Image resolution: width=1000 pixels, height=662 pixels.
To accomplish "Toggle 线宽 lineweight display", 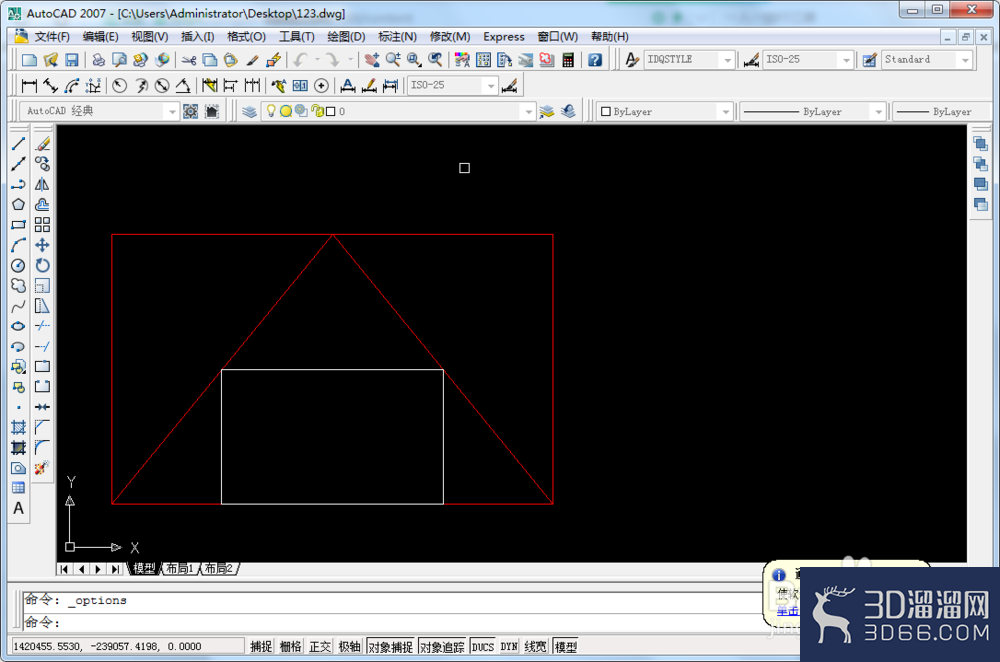I will click(535, 647).
